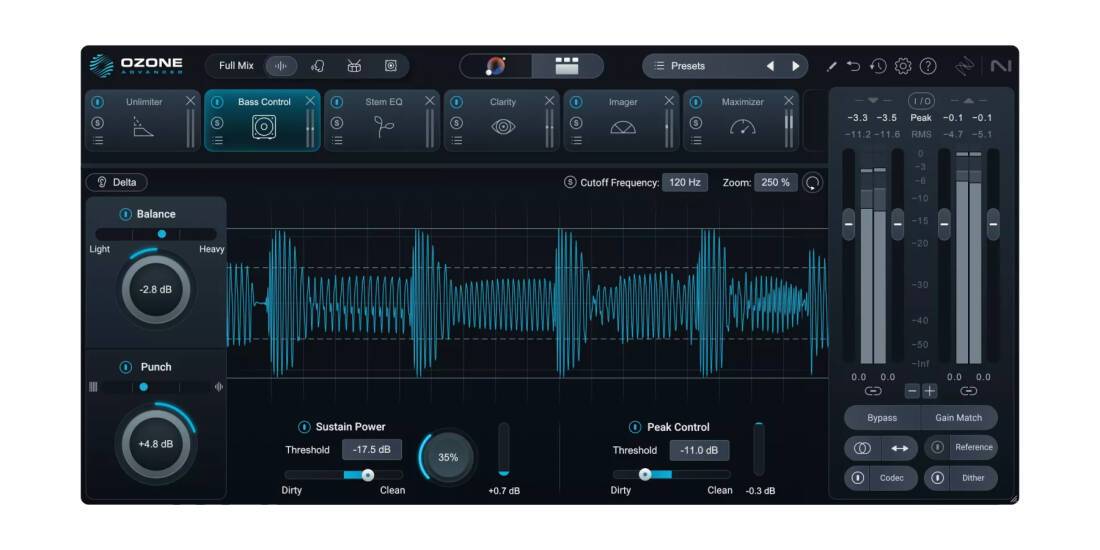Open the Stem EQ module preset list
Screen dimensions: 1100x550
(x=337, y=140)
